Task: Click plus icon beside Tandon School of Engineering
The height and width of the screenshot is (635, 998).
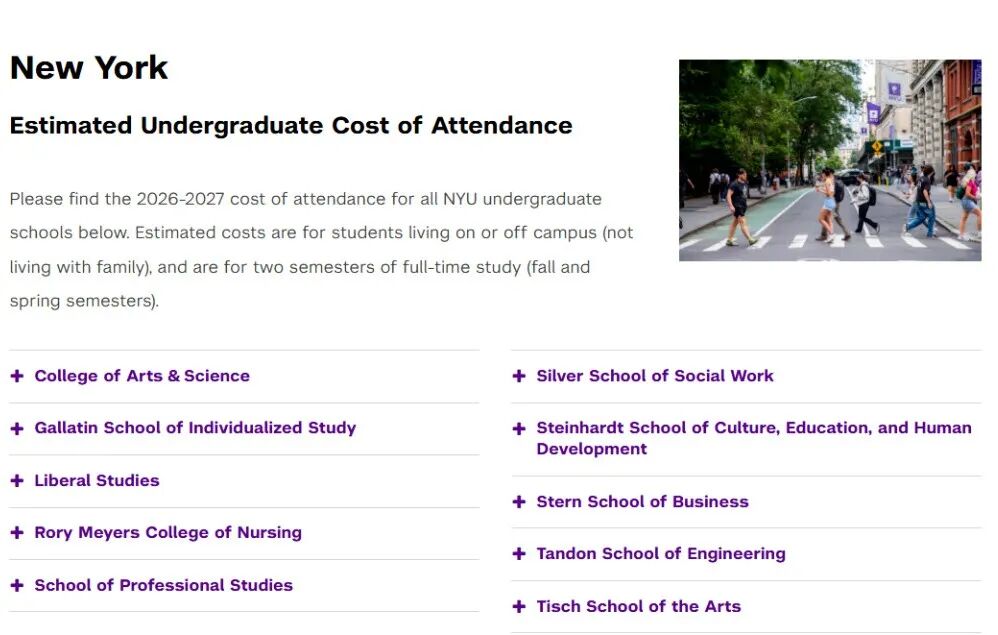Action: pyautogui.click(x=519, y=554)
